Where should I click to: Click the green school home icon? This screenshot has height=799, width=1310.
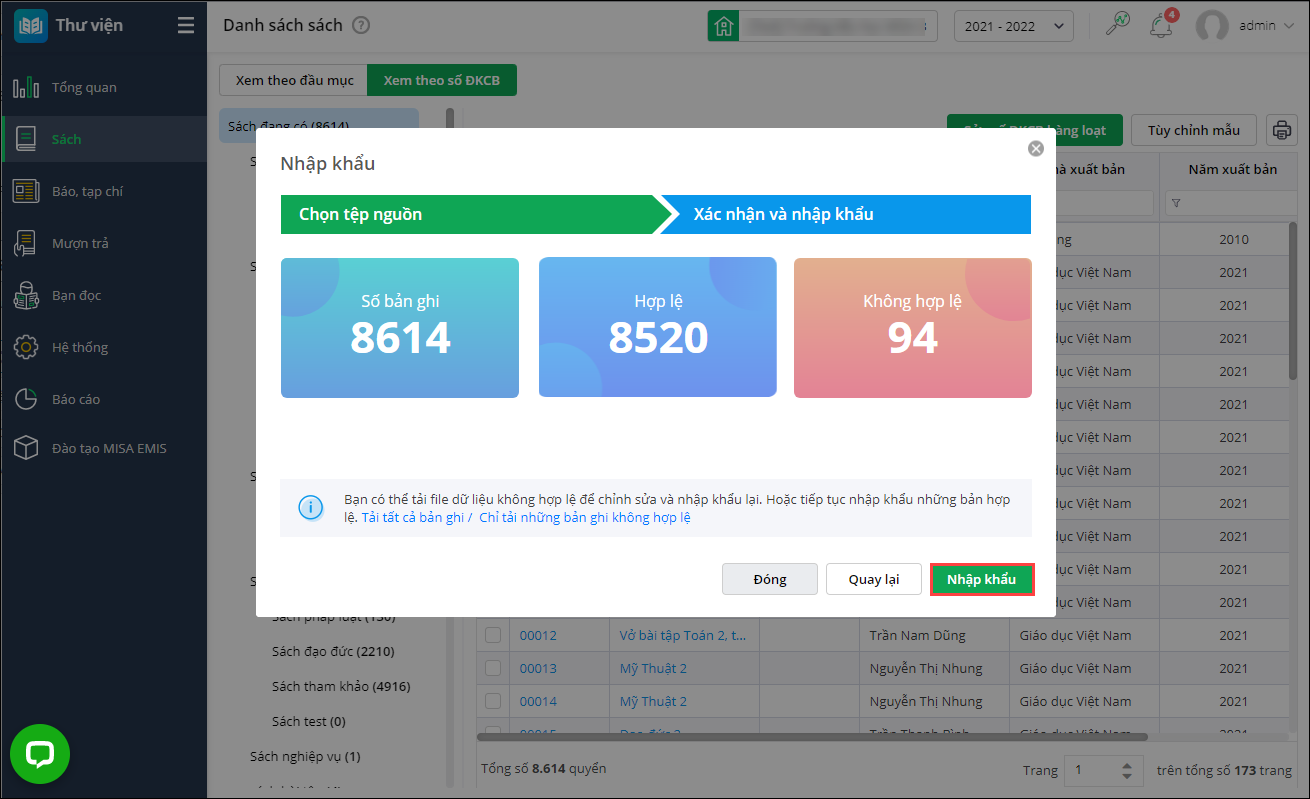(723, 26)
